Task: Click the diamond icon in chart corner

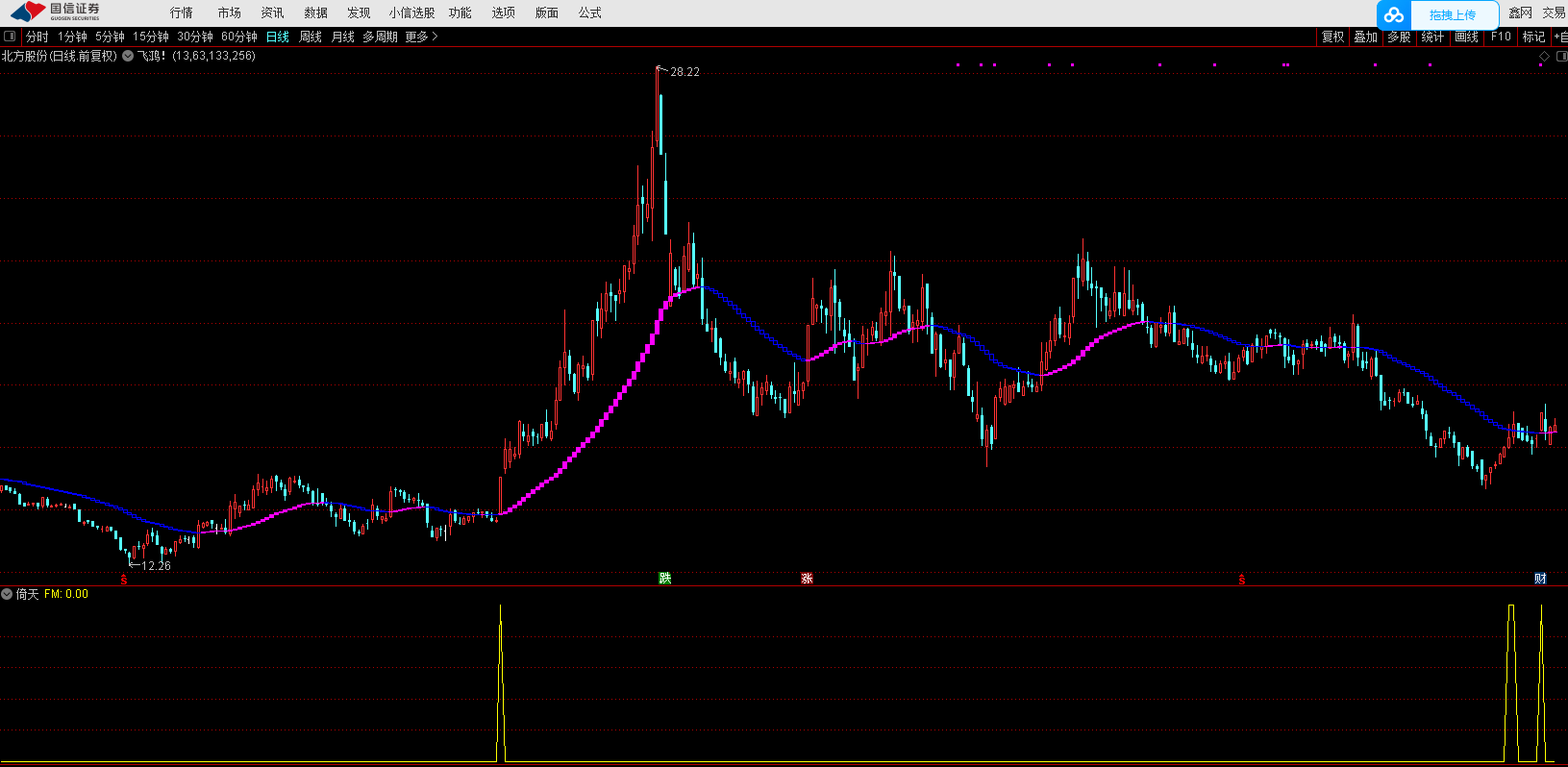Action: pyautogui.click(x=1544, y=56)
